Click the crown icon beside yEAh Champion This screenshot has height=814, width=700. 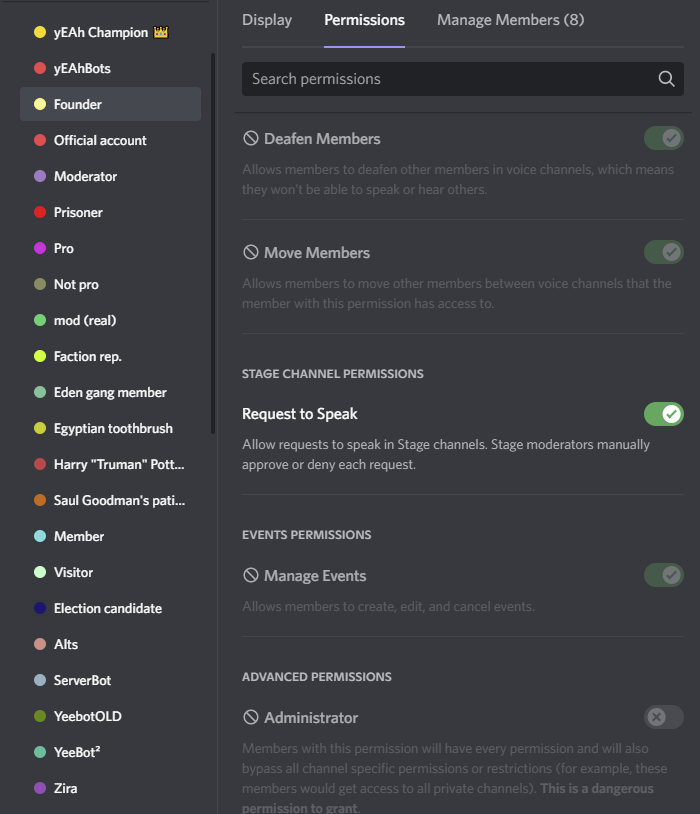coord(161,32)
